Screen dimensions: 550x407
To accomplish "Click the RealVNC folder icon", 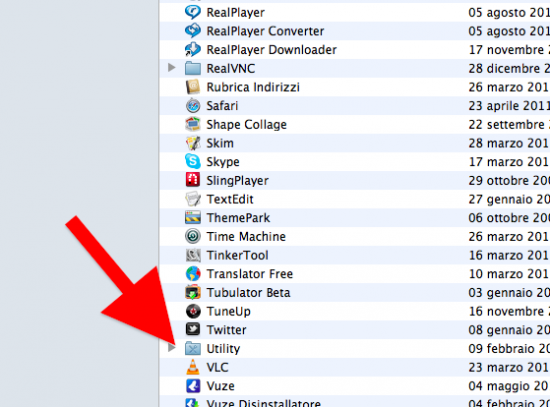I will point(193,68).
